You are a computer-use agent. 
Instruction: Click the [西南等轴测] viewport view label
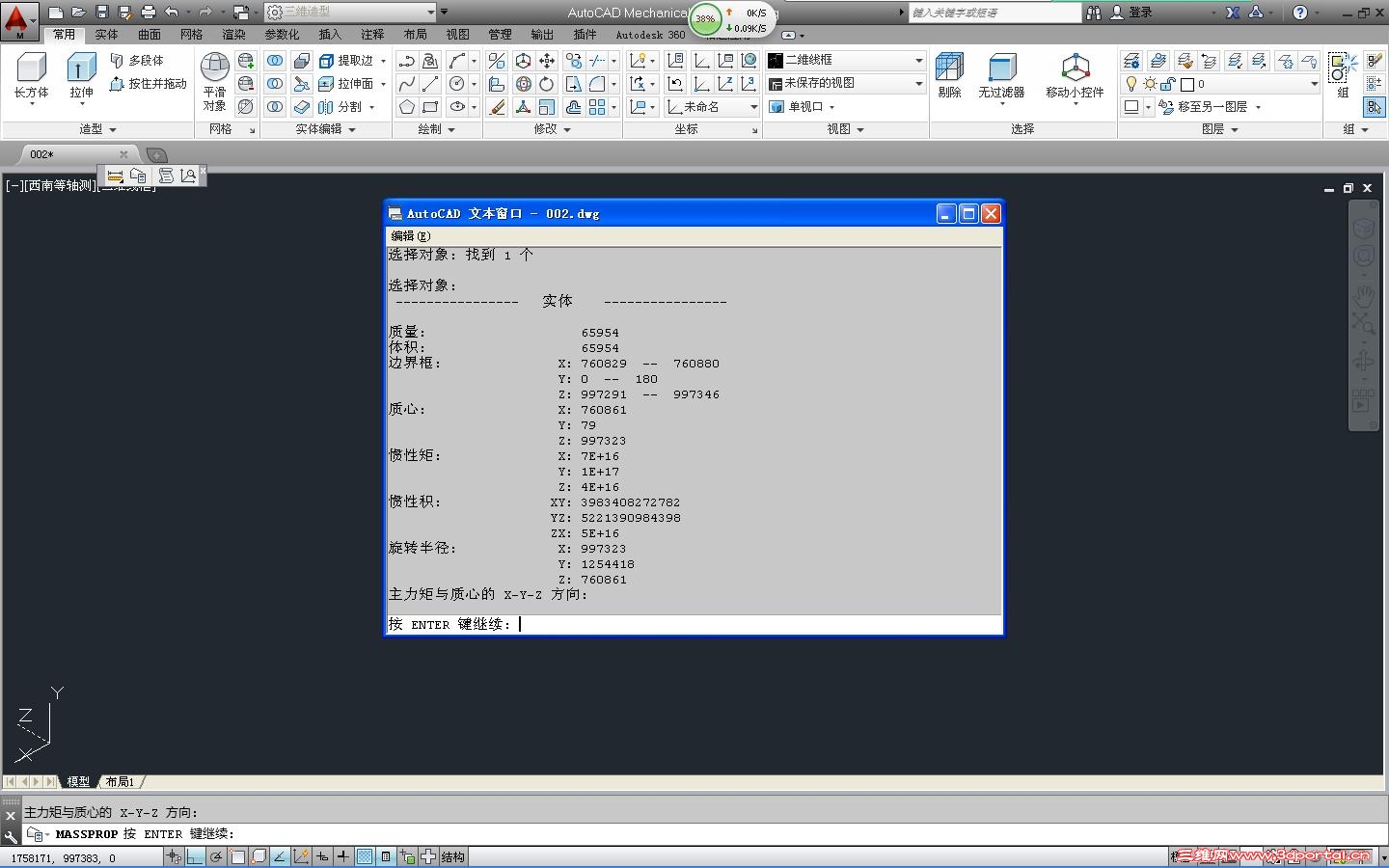point(60,185)
